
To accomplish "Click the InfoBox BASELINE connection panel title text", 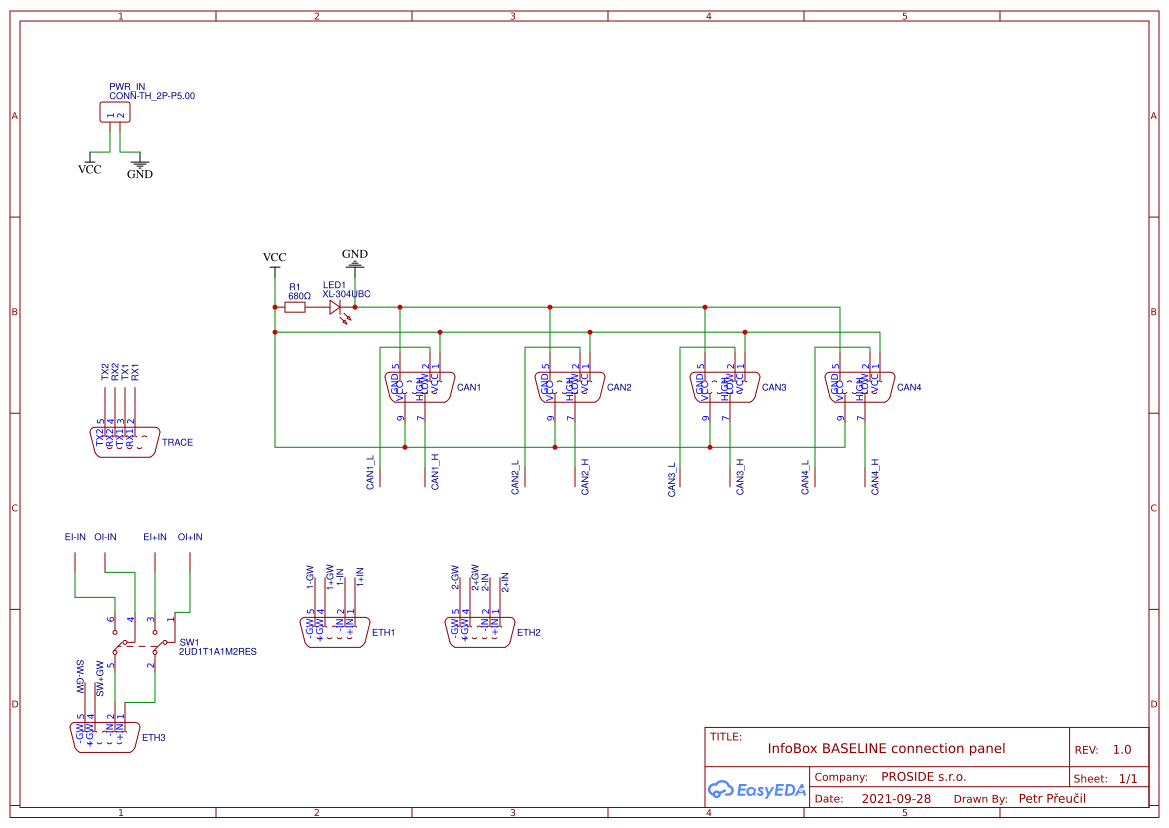I will (x=885, y=748).
